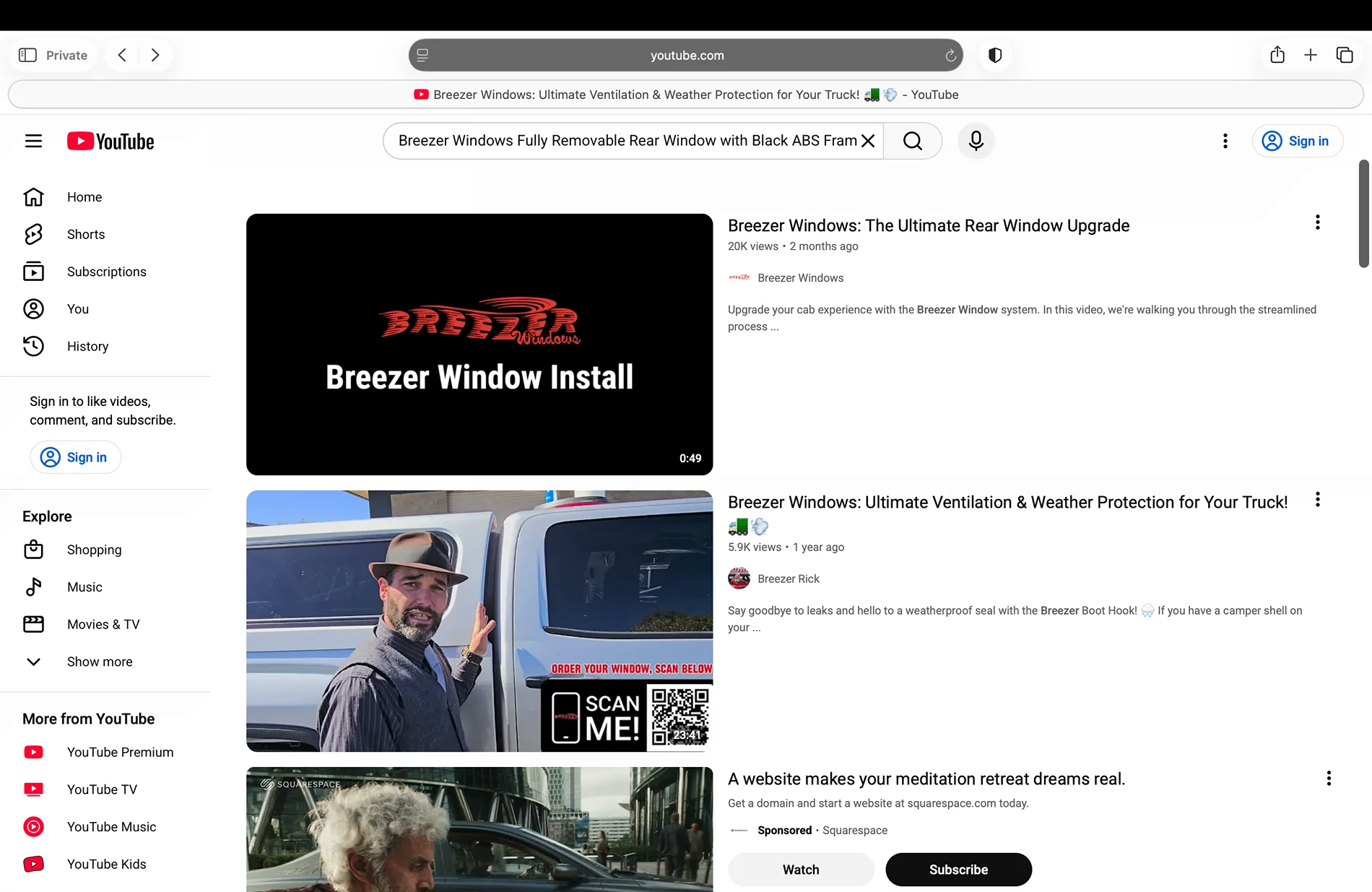Open 'Ultimate Ventilation & Weather Protection' video title
Viewport: 1372px width, 892px height.
point(1007,503)
